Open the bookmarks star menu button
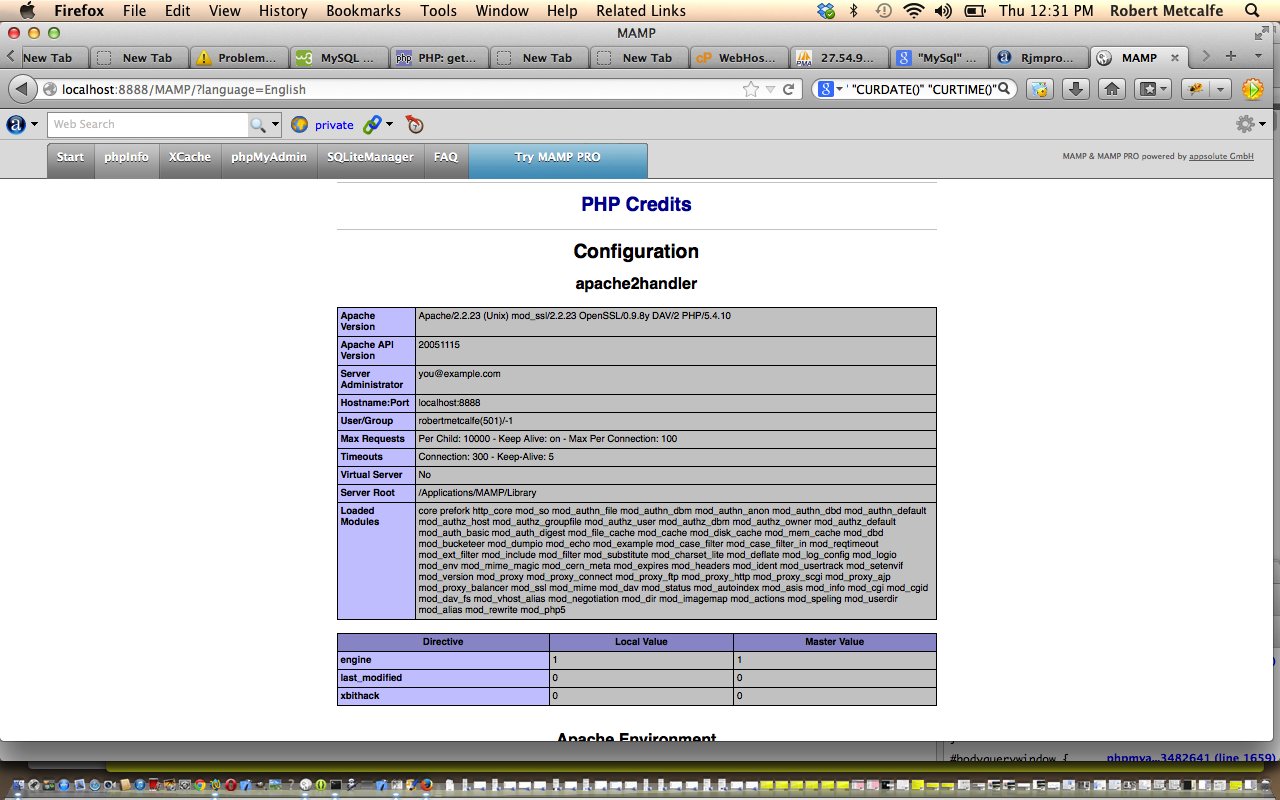 pos(1152,89)
